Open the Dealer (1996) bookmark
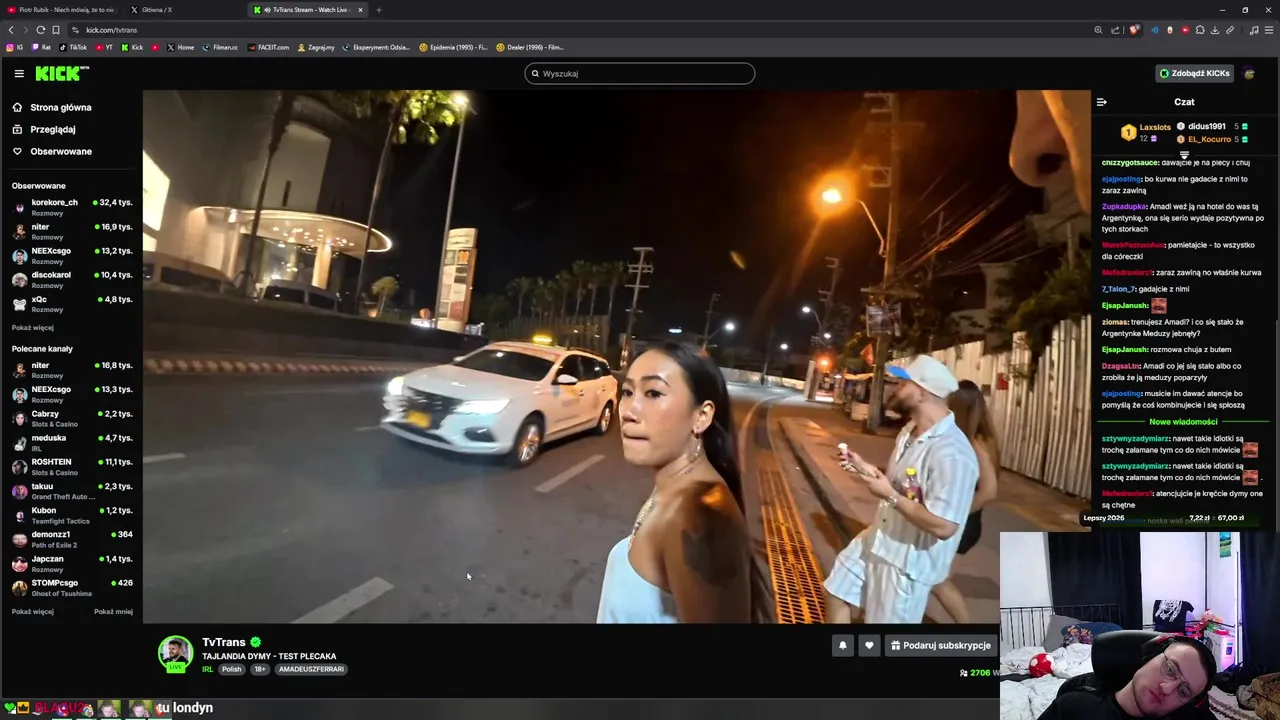The width and height of the screenshot is (1280, 720). (530, 47)
